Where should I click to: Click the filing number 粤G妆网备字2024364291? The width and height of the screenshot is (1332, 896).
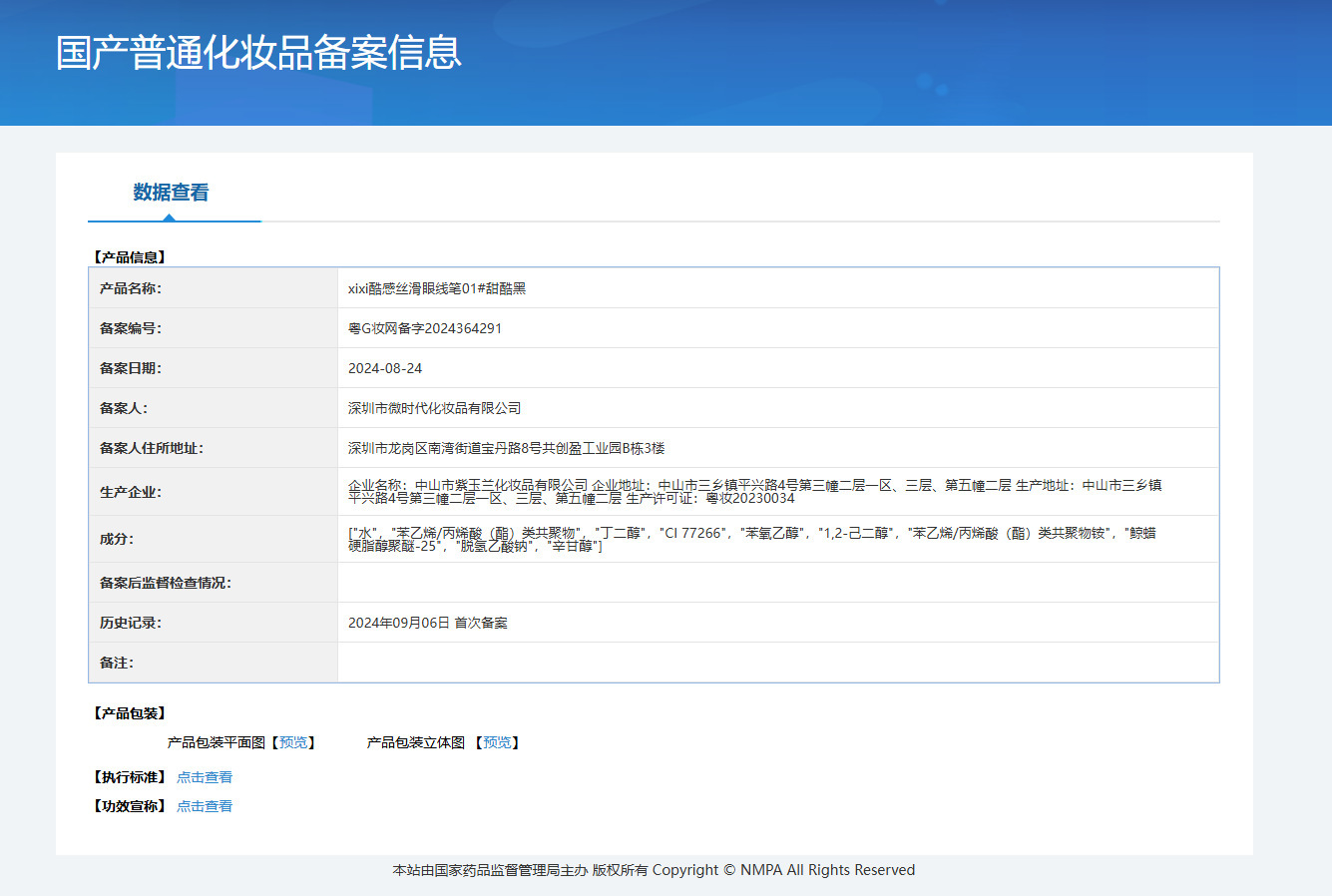point(425,328)
